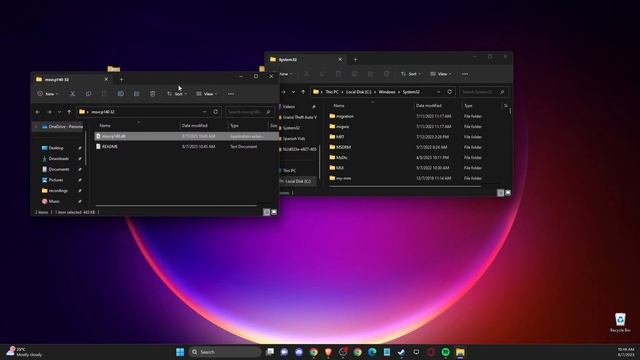Open recent locations chevron in msvcp140 32 window

pyautogui.click(x=60, y=112)
